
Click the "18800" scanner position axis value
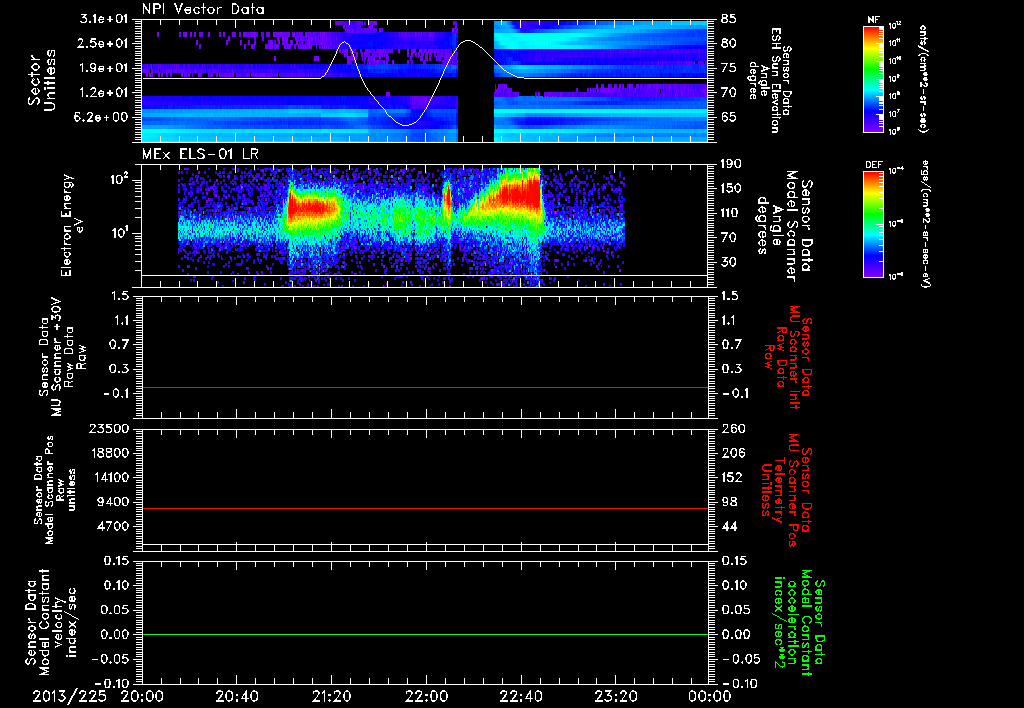[108, 453]
